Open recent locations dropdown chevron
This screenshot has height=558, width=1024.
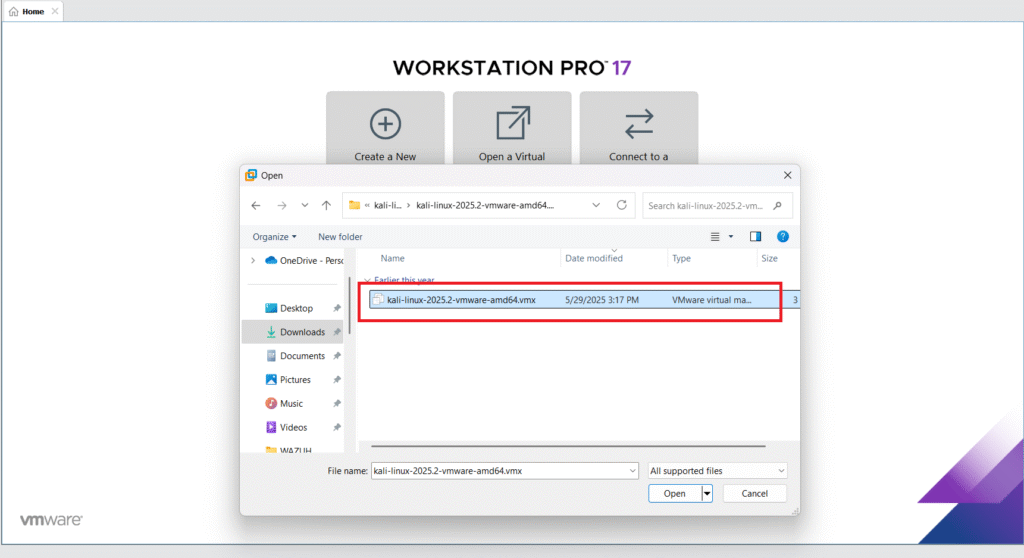pos(304,205)
